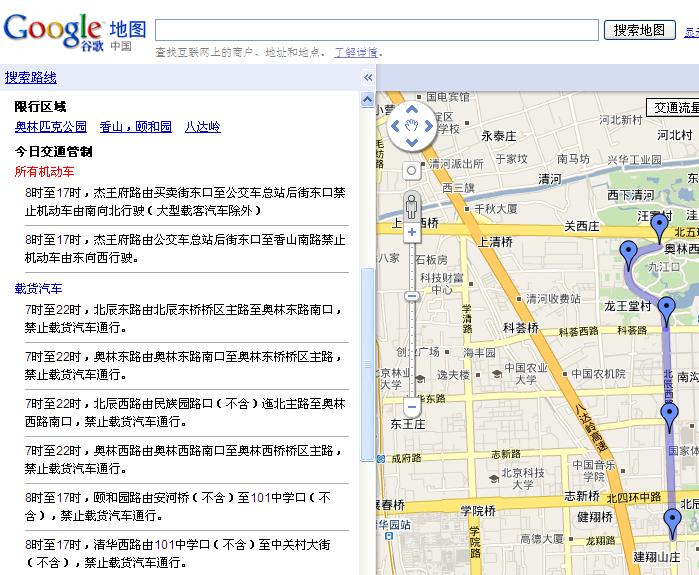Click the blue marker near 汪家村
Viewport: 699px width, 575px height.
(659, 228)
